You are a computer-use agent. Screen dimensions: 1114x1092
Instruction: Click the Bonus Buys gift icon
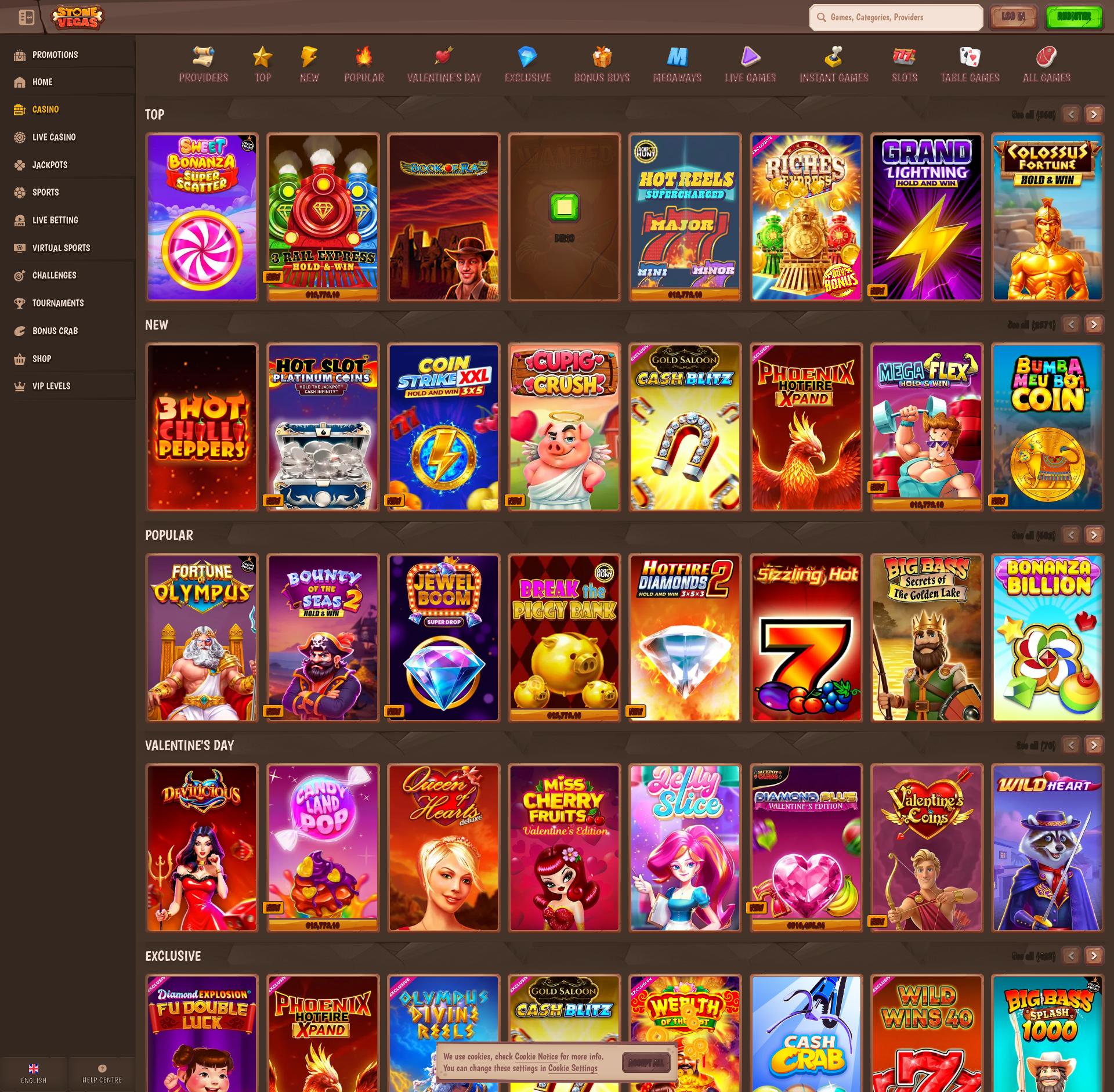602,57
